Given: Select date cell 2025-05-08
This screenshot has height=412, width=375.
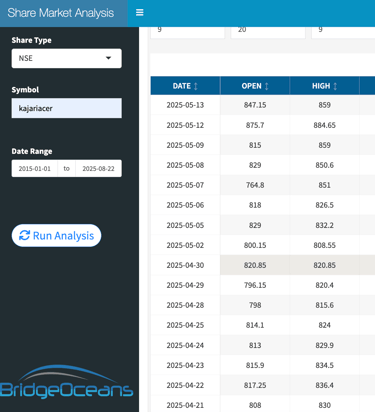Looking at the screenshot, I should click(185, 165).
